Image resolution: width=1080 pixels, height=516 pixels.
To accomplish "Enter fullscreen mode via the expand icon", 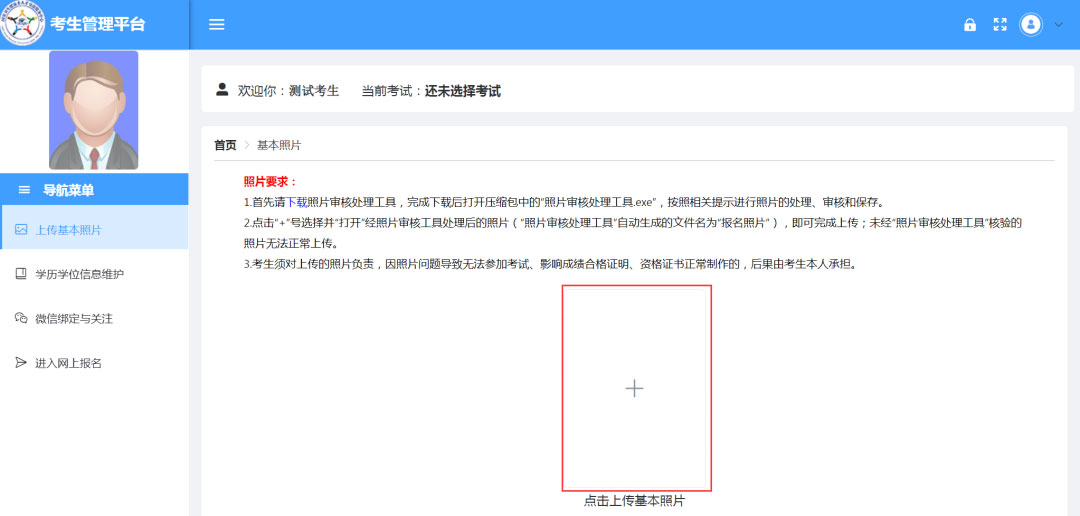I will [x=999, y=25].
